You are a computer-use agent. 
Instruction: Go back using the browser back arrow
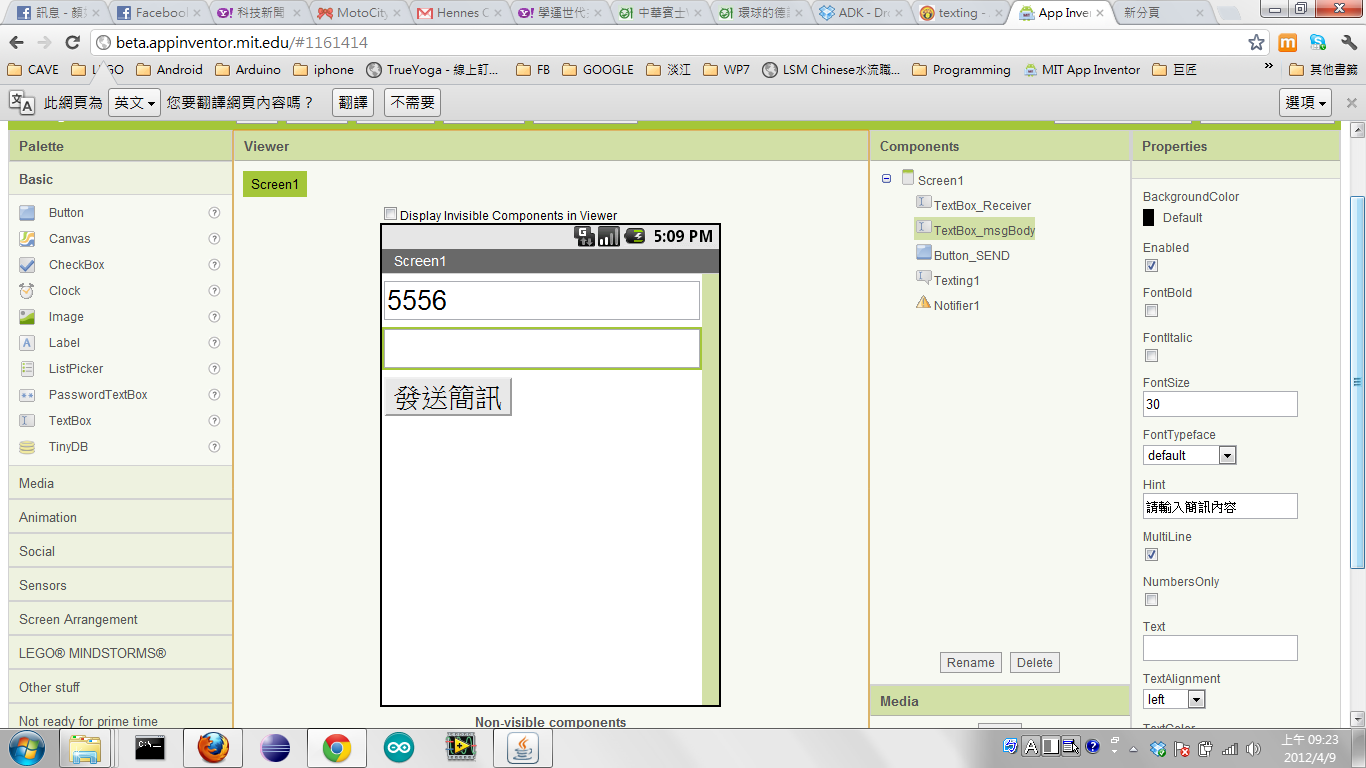coord(16,42)
